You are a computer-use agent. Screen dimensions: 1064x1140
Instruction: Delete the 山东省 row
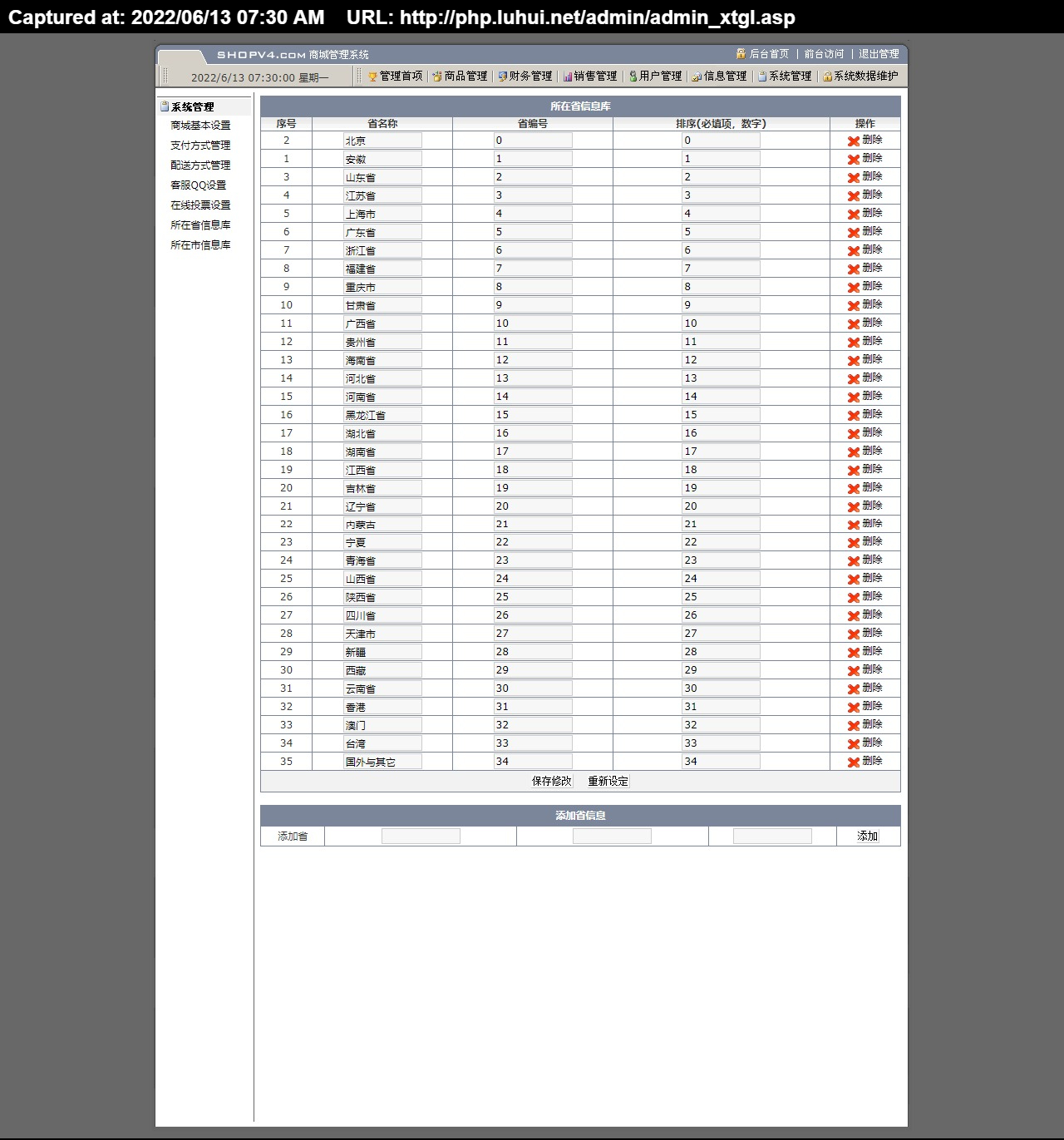pos(864,177)
